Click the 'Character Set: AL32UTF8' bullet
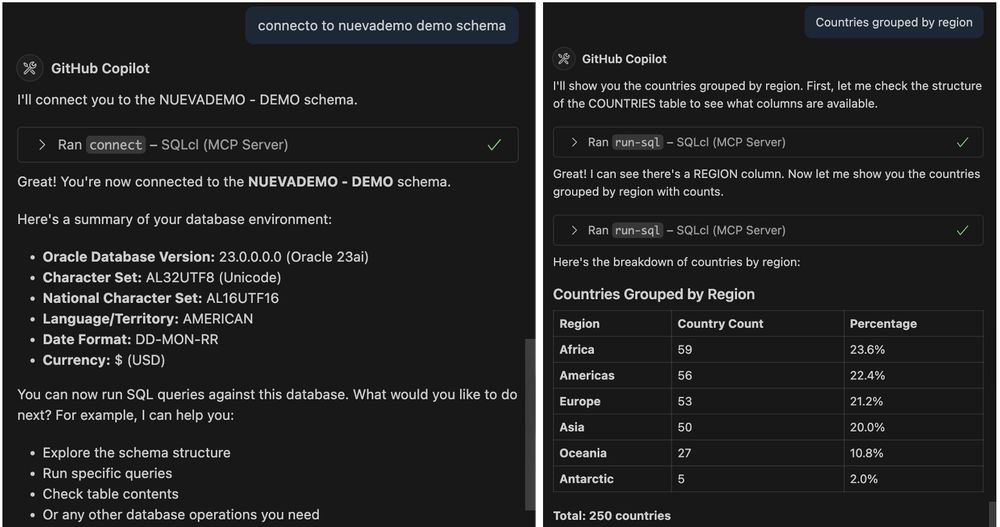This screenshot has height=527, width=1000. [162, 278]
